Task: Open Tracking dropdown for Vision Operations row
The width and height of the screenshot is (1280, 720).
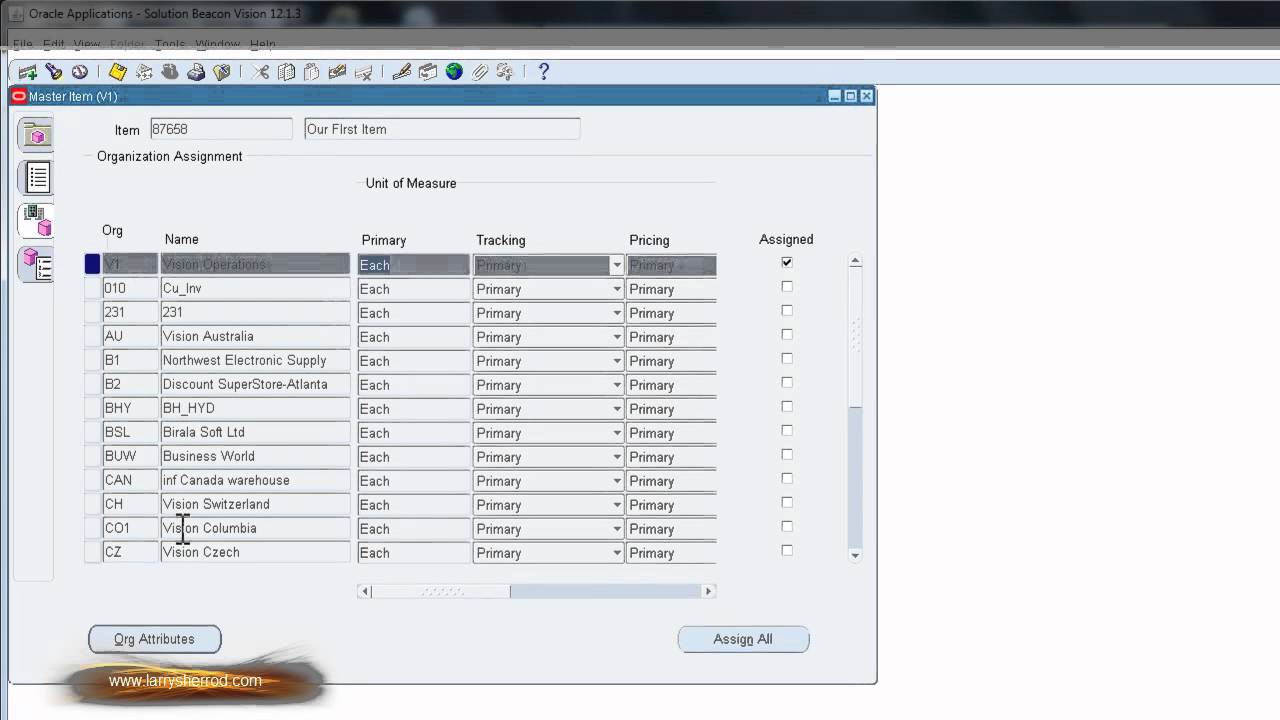Action: click(x=617, y=265)
